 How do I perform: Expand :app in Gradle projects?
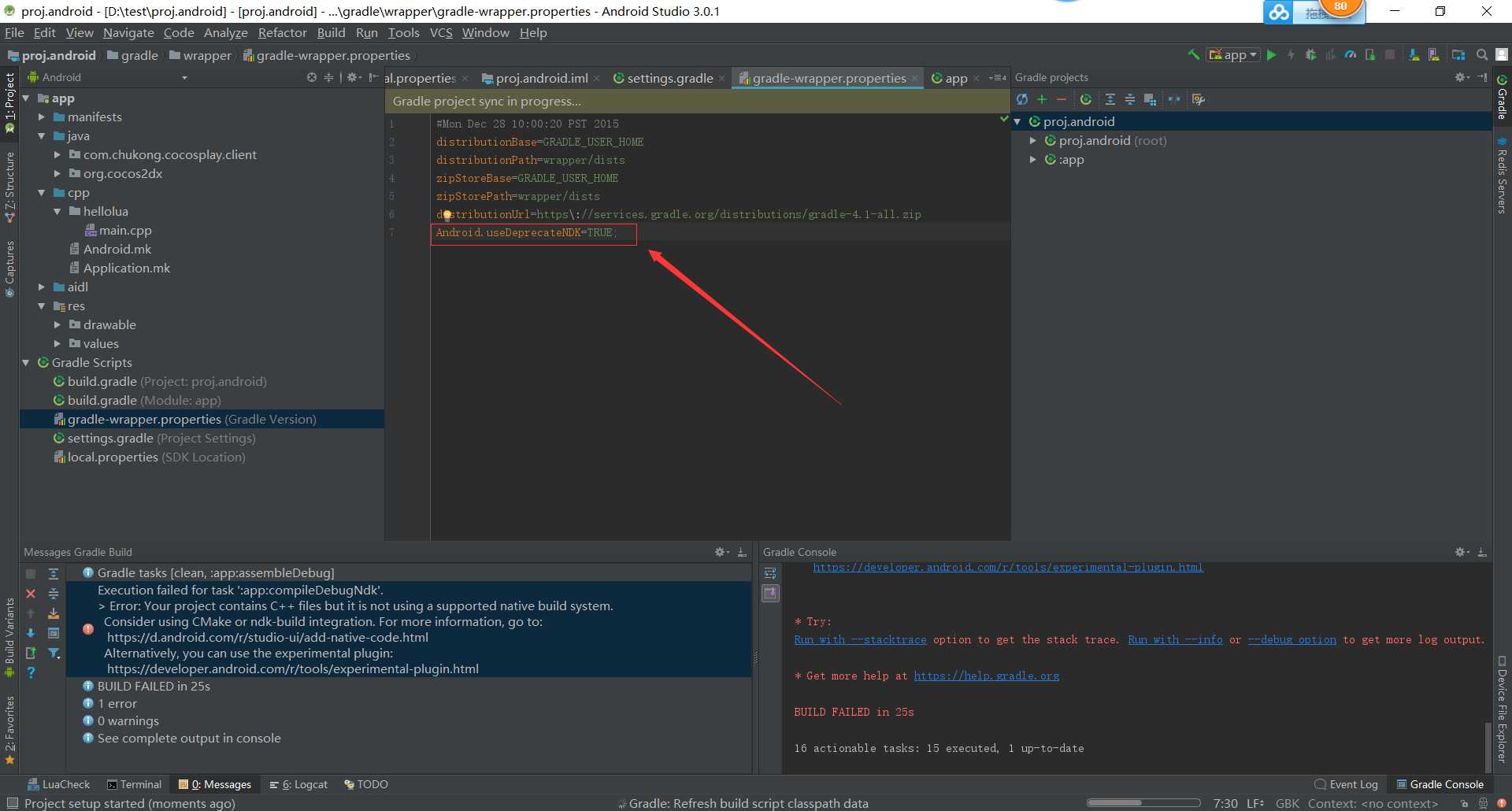[1033, 160]
